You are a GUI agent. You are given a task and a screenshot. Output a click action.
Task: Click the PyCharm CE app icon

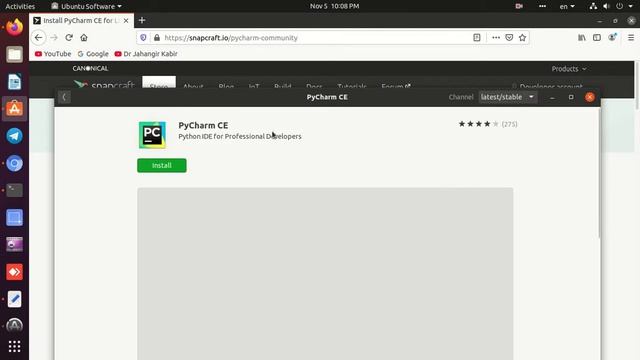point(152,135)
